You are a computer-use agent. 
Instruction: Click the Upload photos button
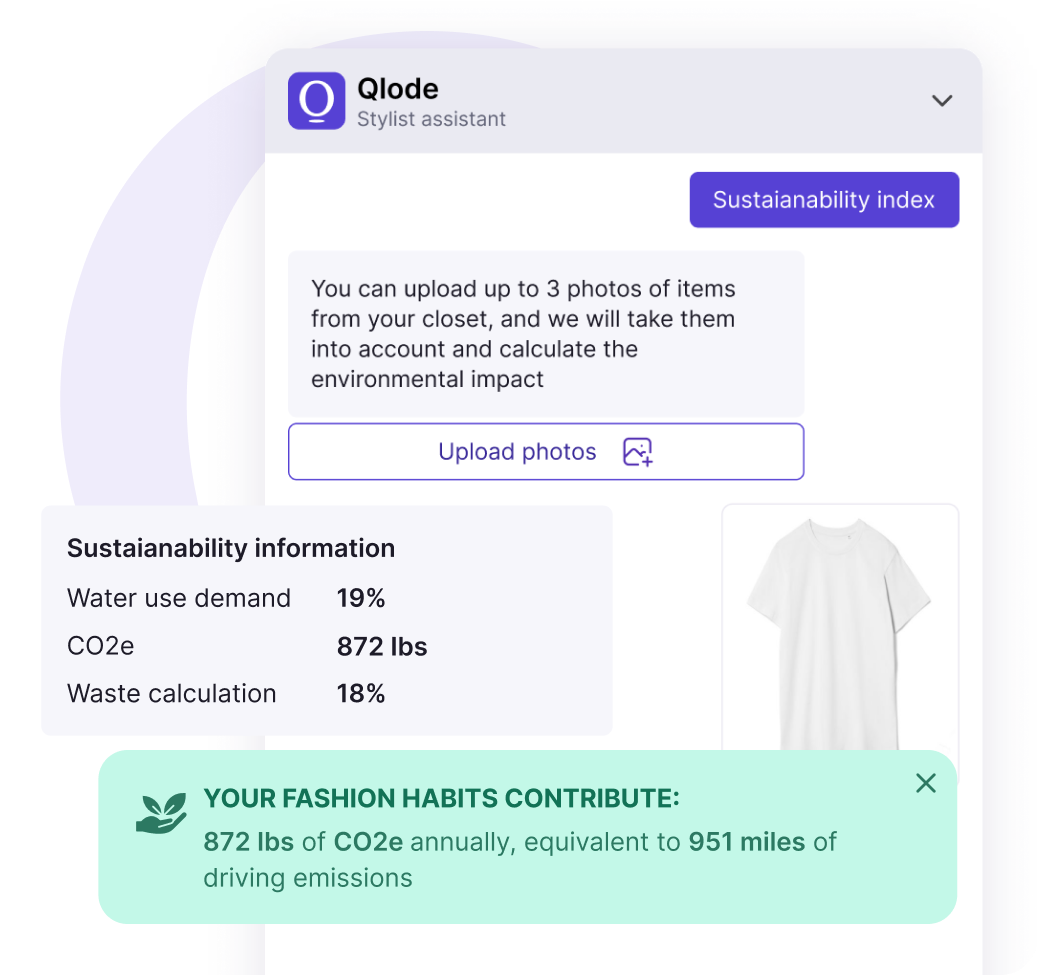click(546, 451)
